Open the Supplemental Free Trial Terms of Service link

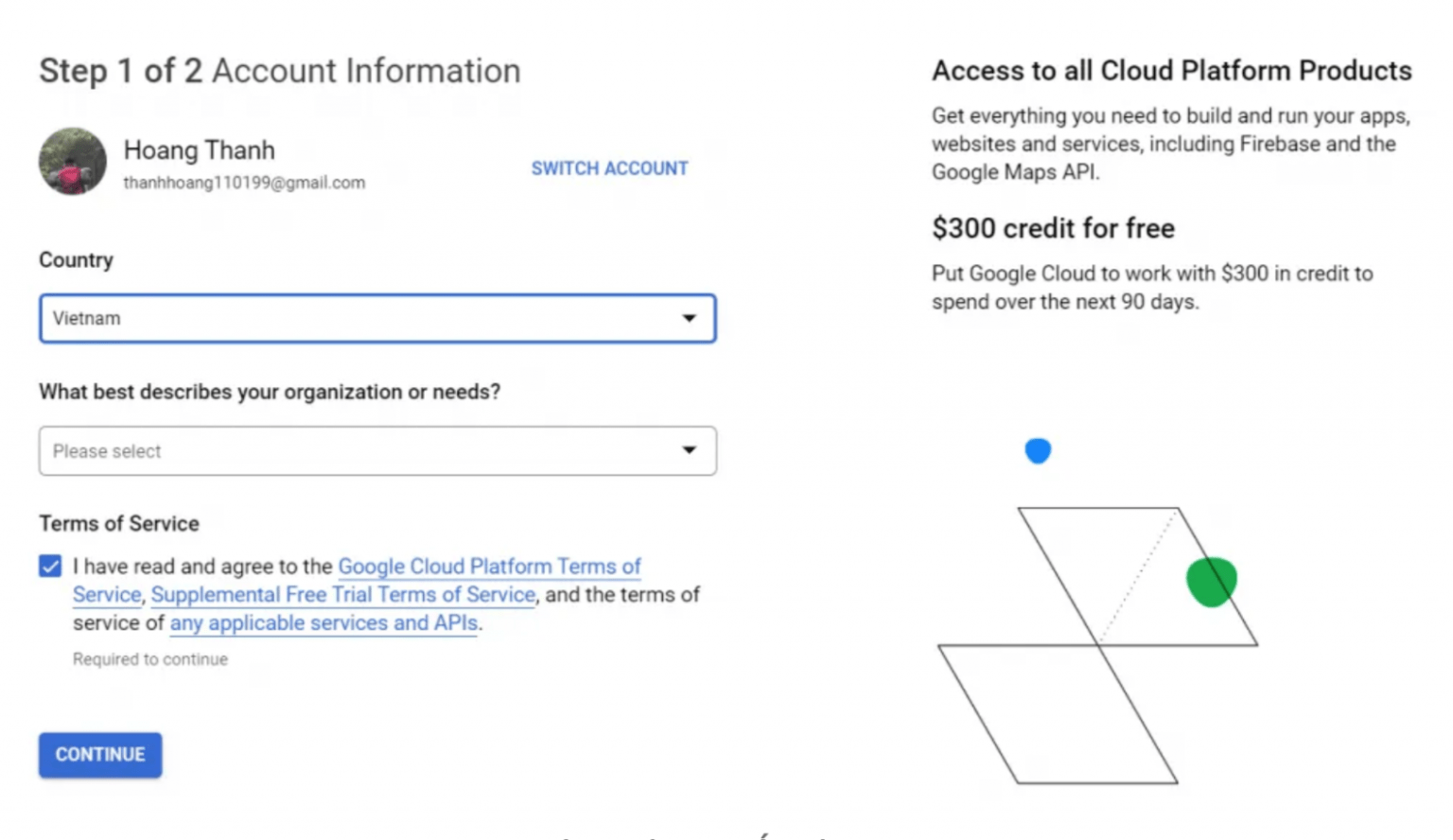[342, 595]
